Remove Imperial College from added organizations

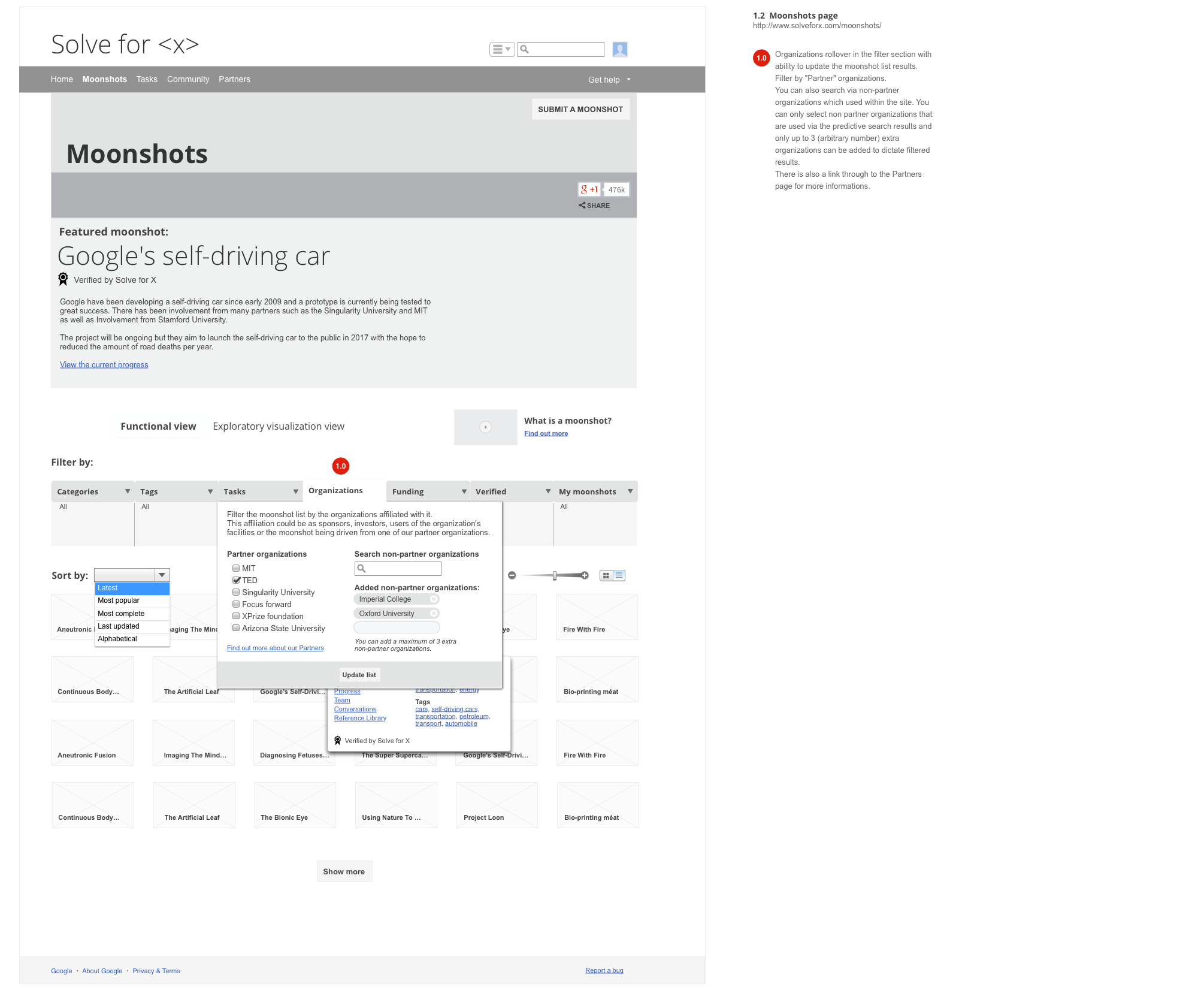pos(434,599)
